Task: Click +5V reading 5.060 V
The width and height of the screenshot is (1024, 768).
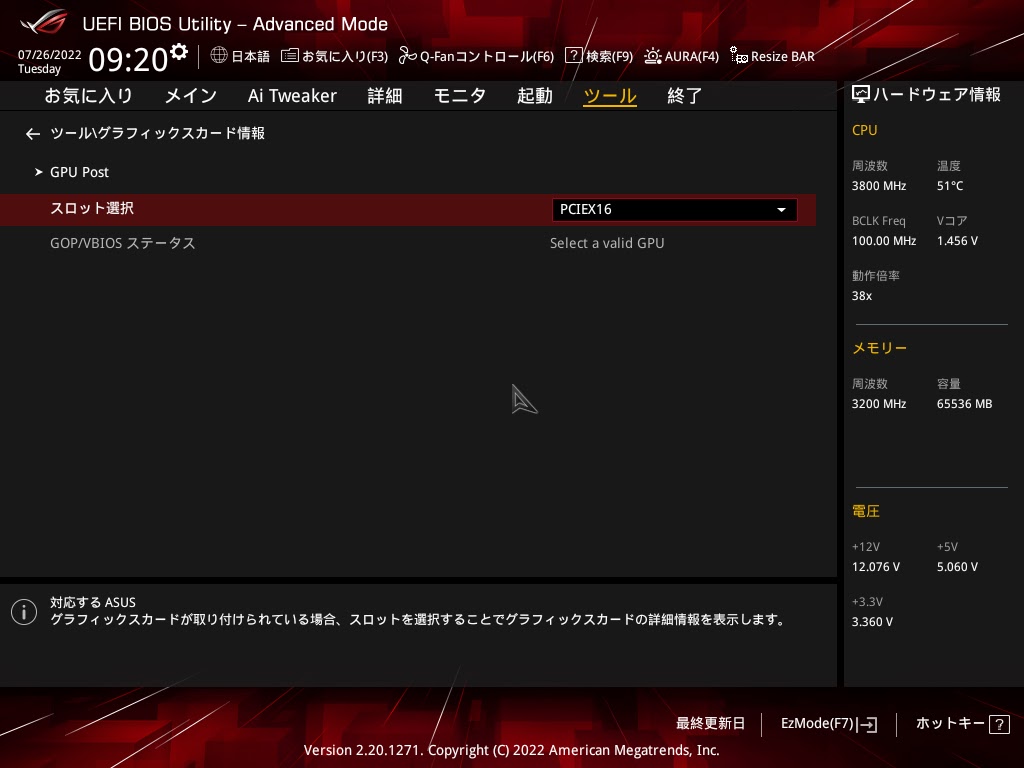Action: point(957,567)
